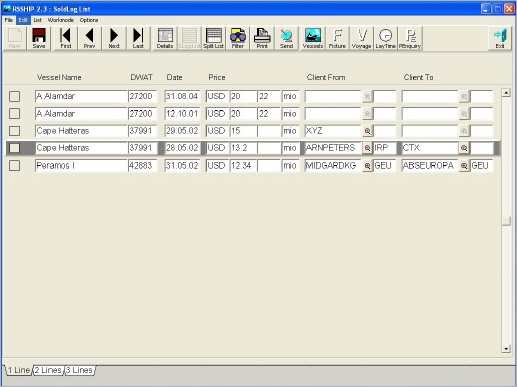Tick the Peramos I row checkbox
Screen dimensions: 517x387
click(14, 165)
